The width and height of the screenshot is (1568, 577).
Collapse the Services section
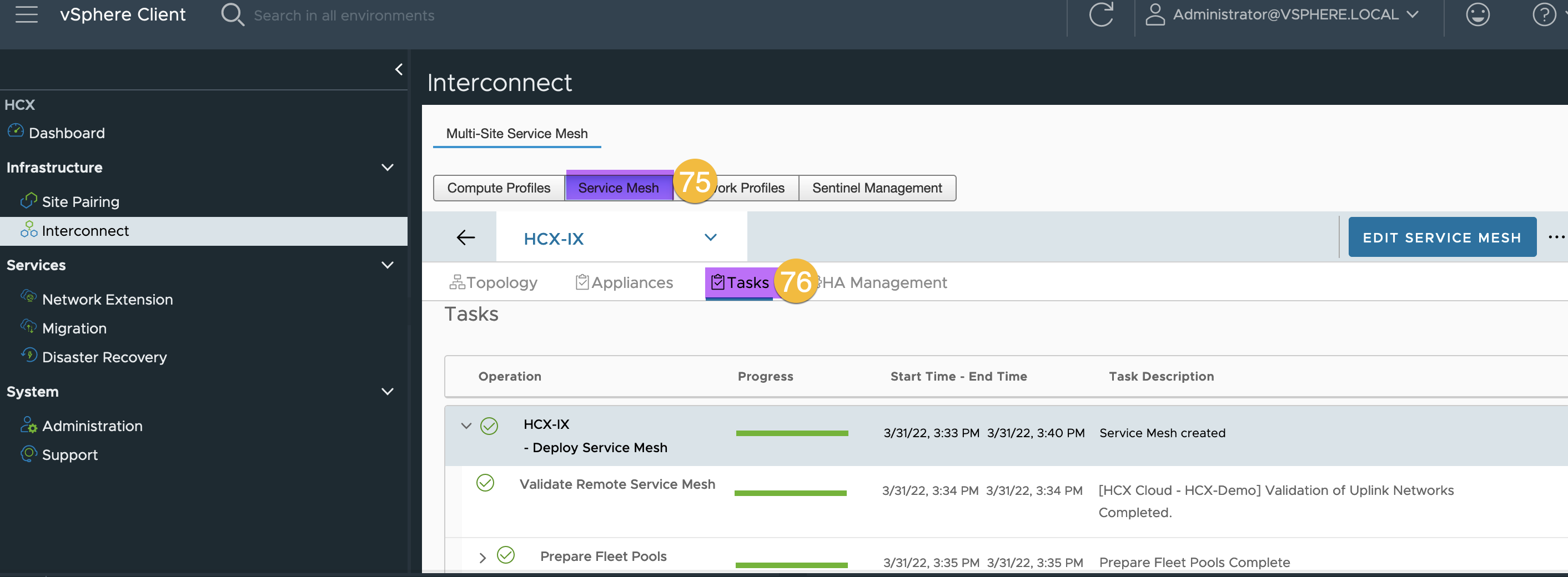pyautogui.click(x=387, y=265)
